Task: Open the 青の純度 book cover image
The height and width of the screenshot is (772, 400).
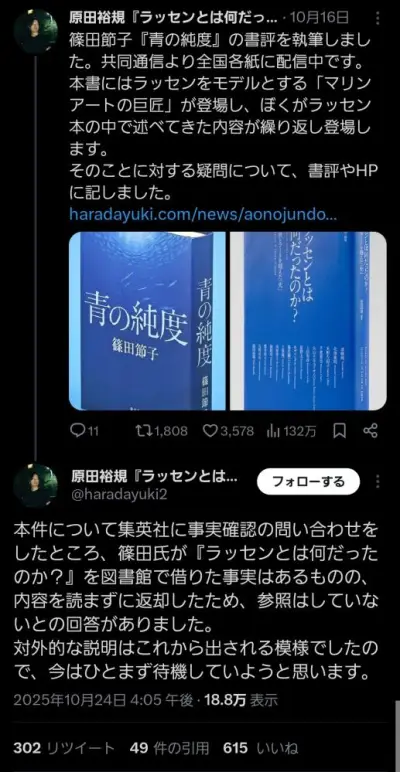Action: (x=147, y=321)
